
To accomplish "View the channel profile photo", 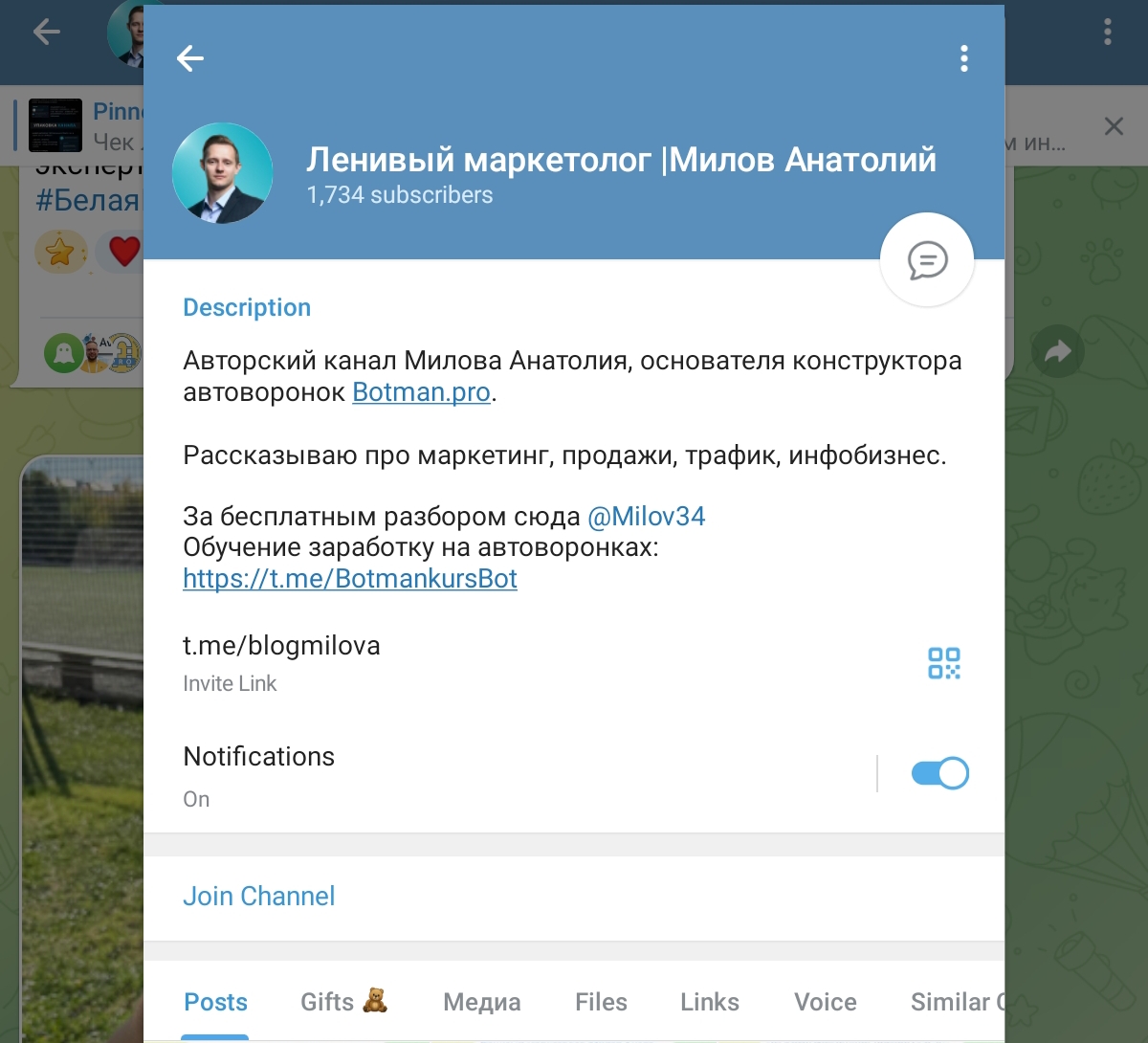I will point(222,173).
